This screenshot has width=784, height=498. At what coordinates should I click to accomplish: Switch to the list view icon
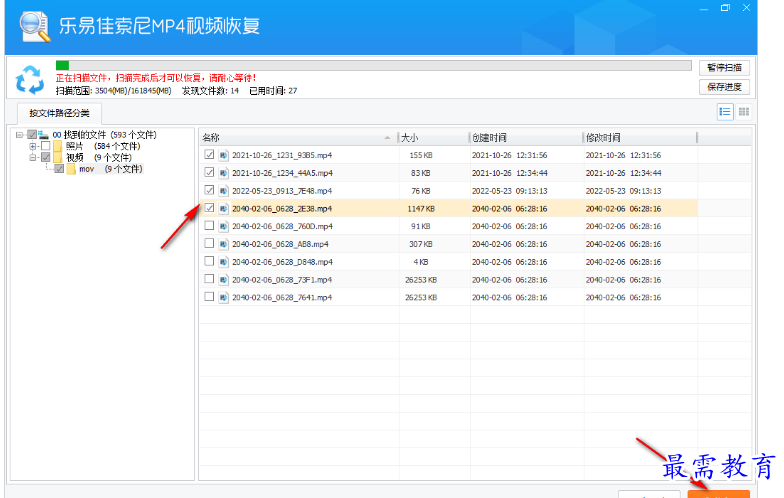point(725,112)
